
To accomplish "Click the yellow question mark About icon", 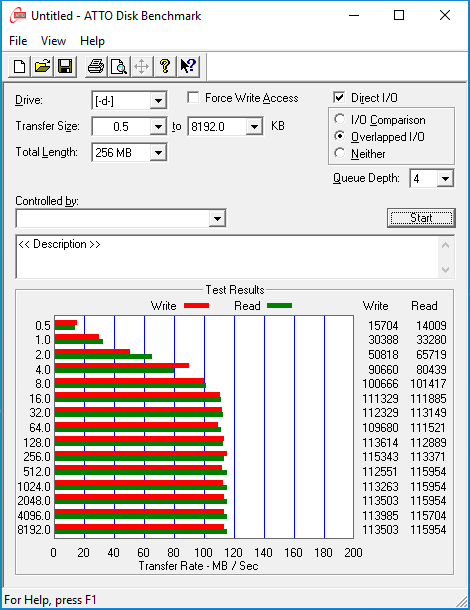I will (165, 67).
